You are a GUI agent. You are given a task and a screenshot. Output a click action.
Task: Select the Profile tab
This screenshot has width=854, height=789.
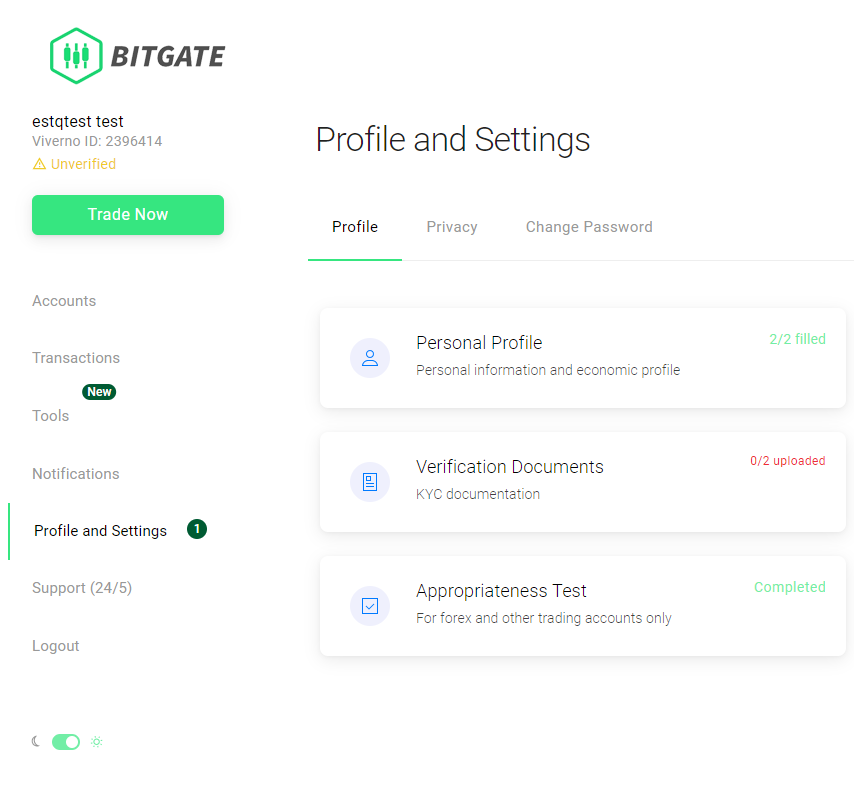click(x=355, y=227)
